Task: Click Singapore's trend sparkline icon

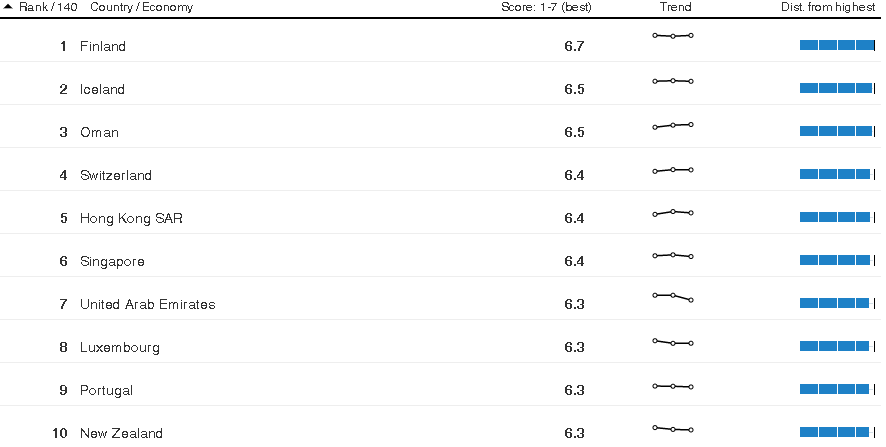Action: click(x=672, y=255)
